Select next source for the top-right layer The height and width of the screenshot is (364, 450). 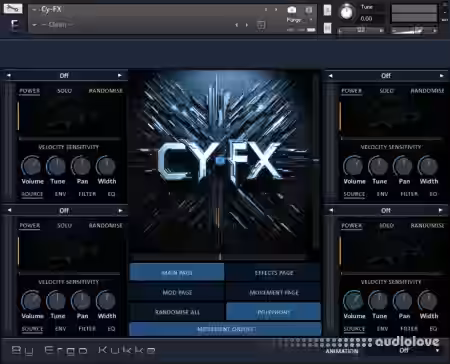click(x=441, y=76)
